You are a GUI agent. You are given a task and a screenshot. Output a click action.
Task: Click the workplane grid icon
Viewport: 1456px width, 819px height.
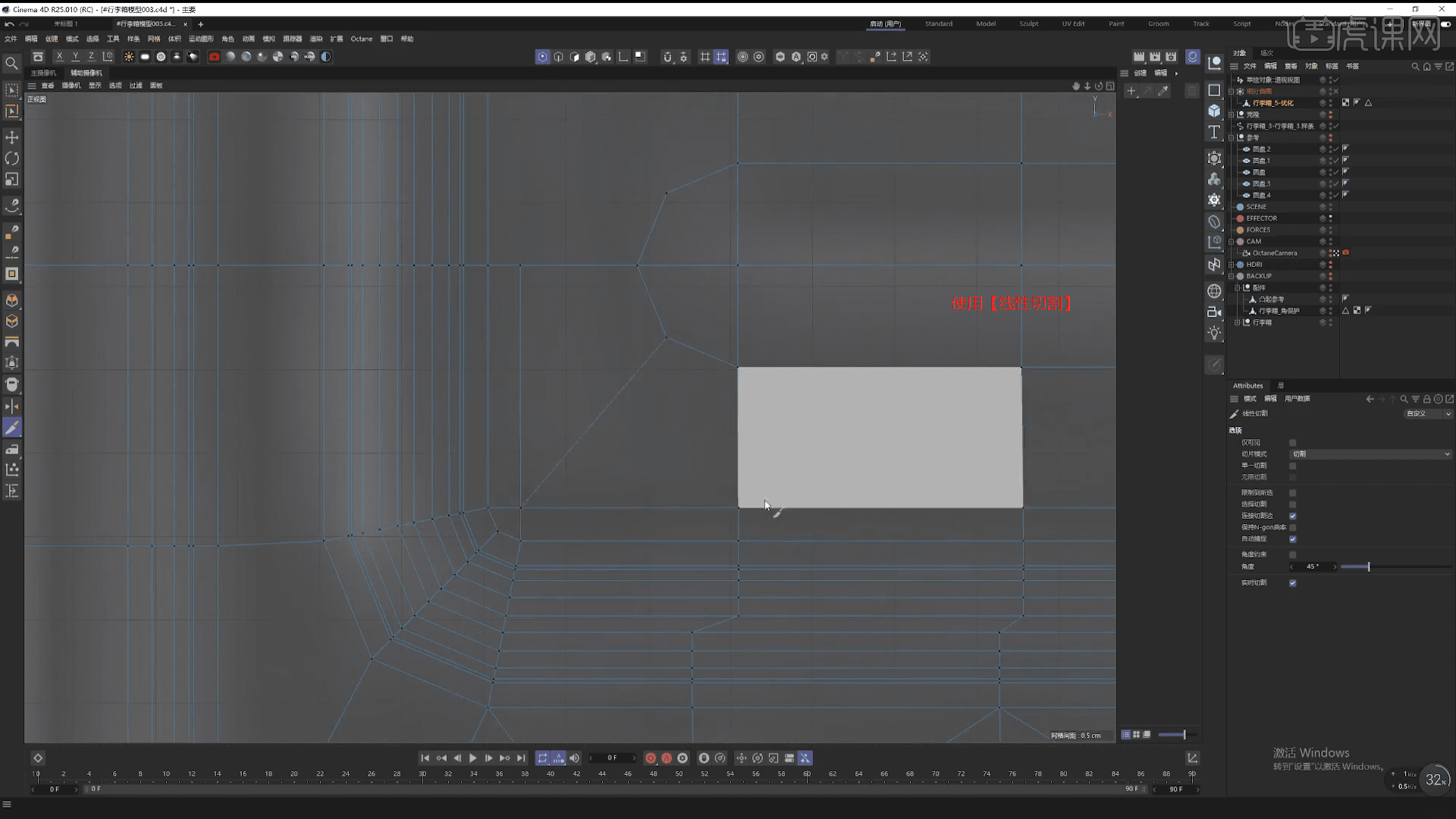tap(704, 57)
